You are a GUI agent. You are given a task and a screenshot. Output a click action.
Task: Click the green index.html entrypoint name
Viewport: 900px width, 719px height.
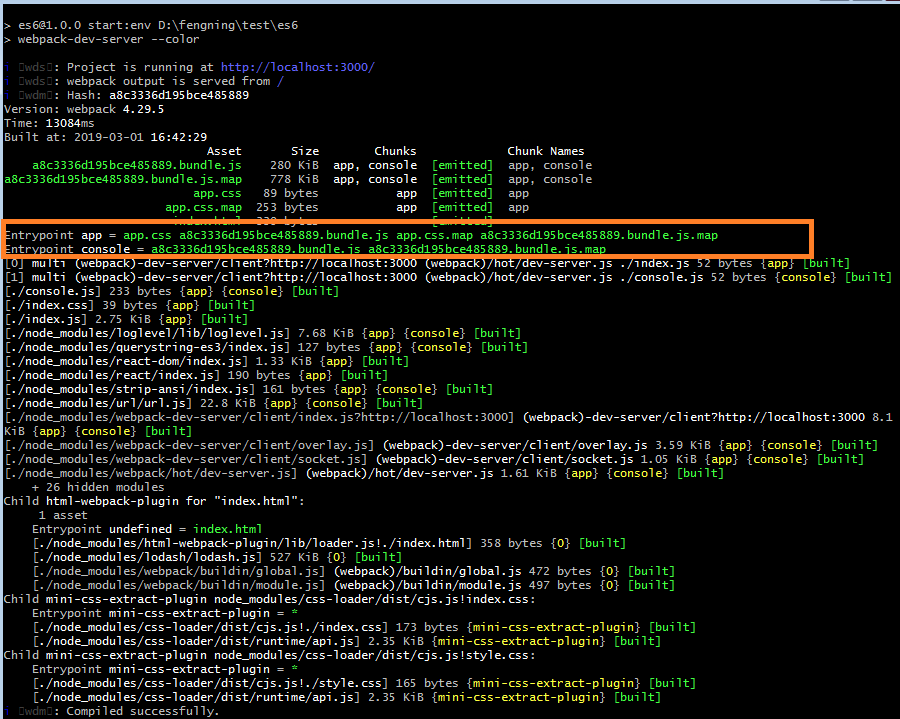coord(227,529)
